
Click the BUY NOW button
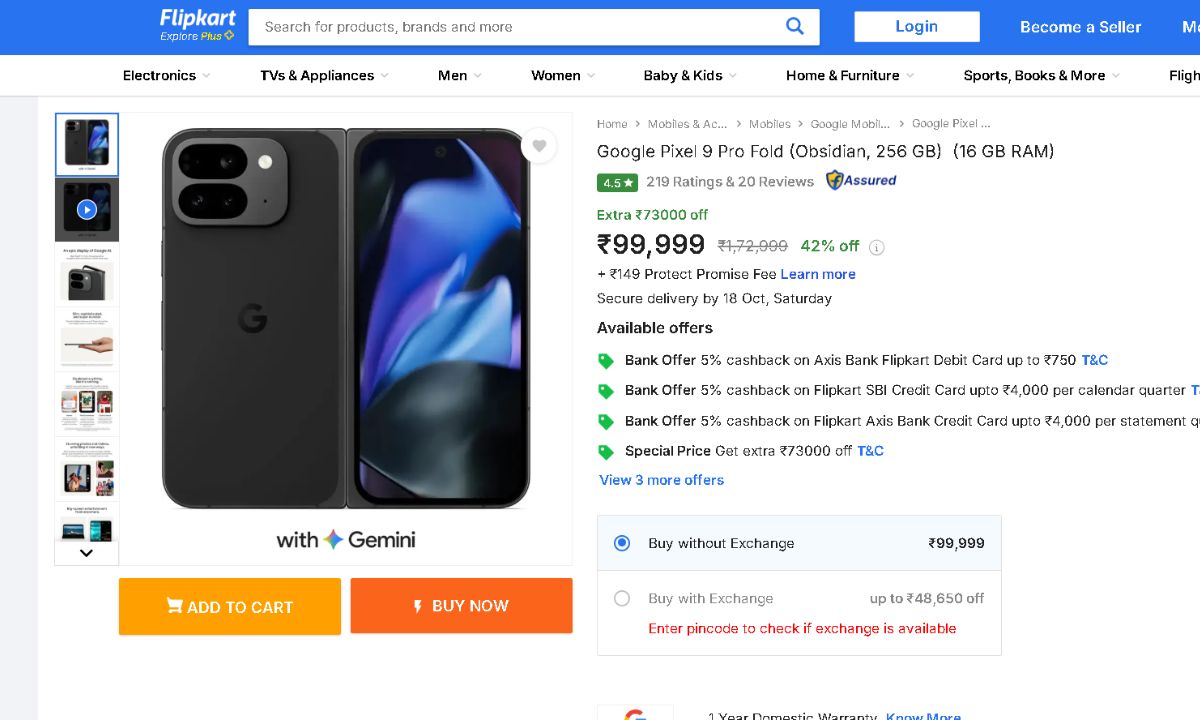(x=461, y=606)
